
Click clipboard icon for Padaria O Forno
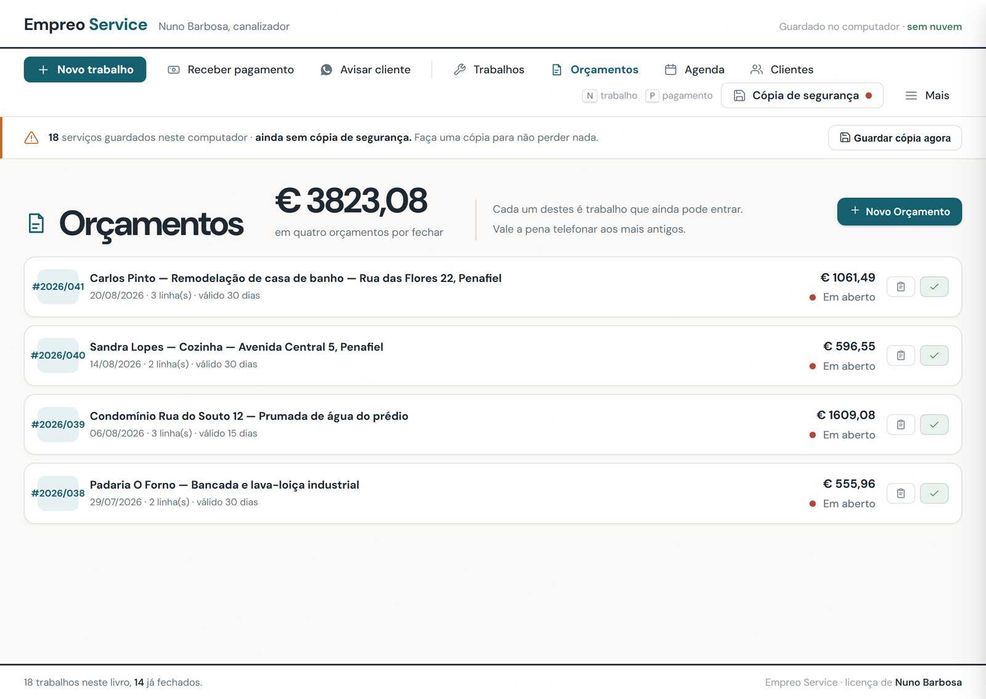900,493
